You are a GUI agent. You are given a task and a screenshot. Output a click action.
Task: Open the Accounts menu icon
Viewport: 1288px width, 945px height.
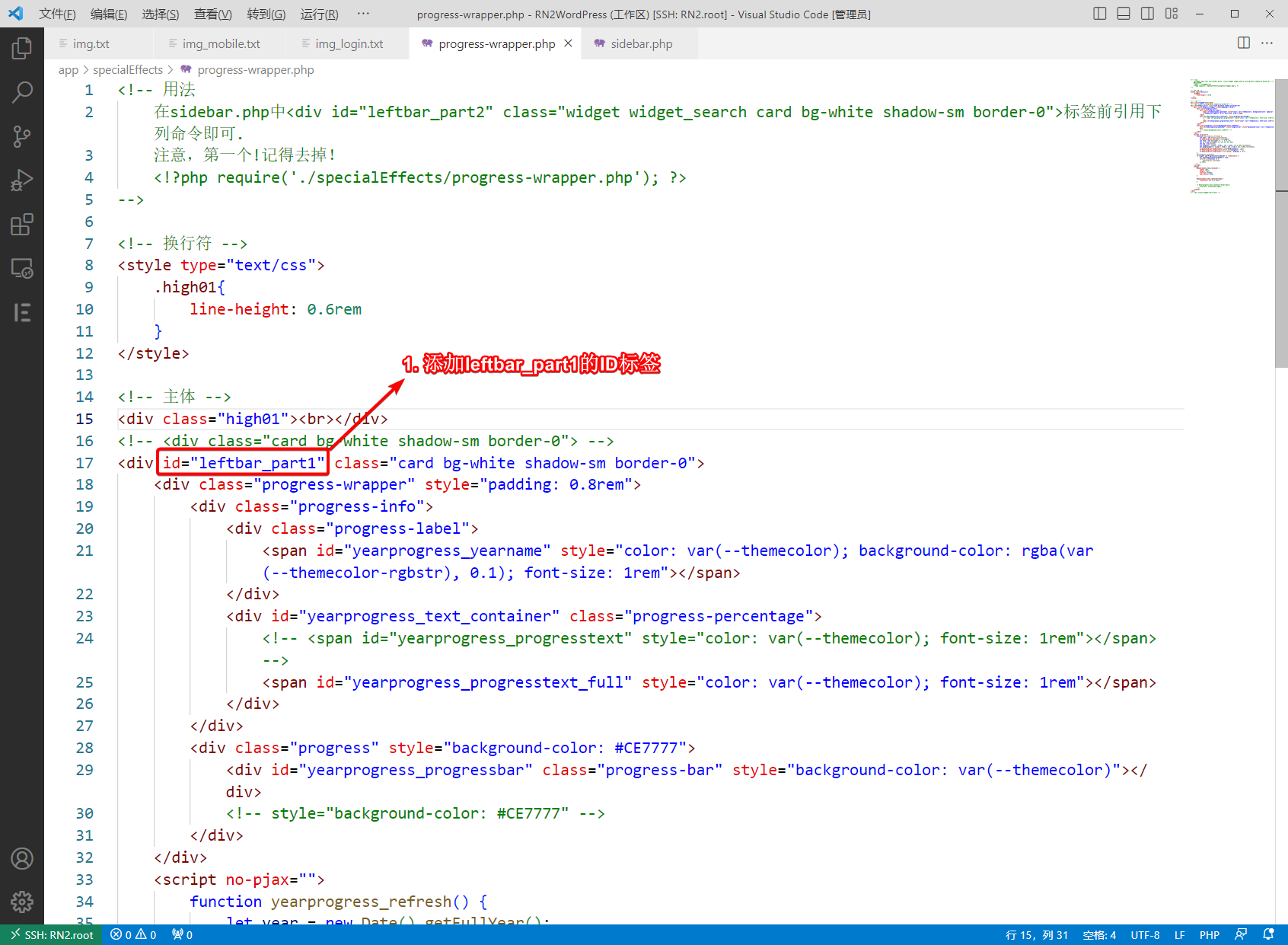[x=22, y=859]
